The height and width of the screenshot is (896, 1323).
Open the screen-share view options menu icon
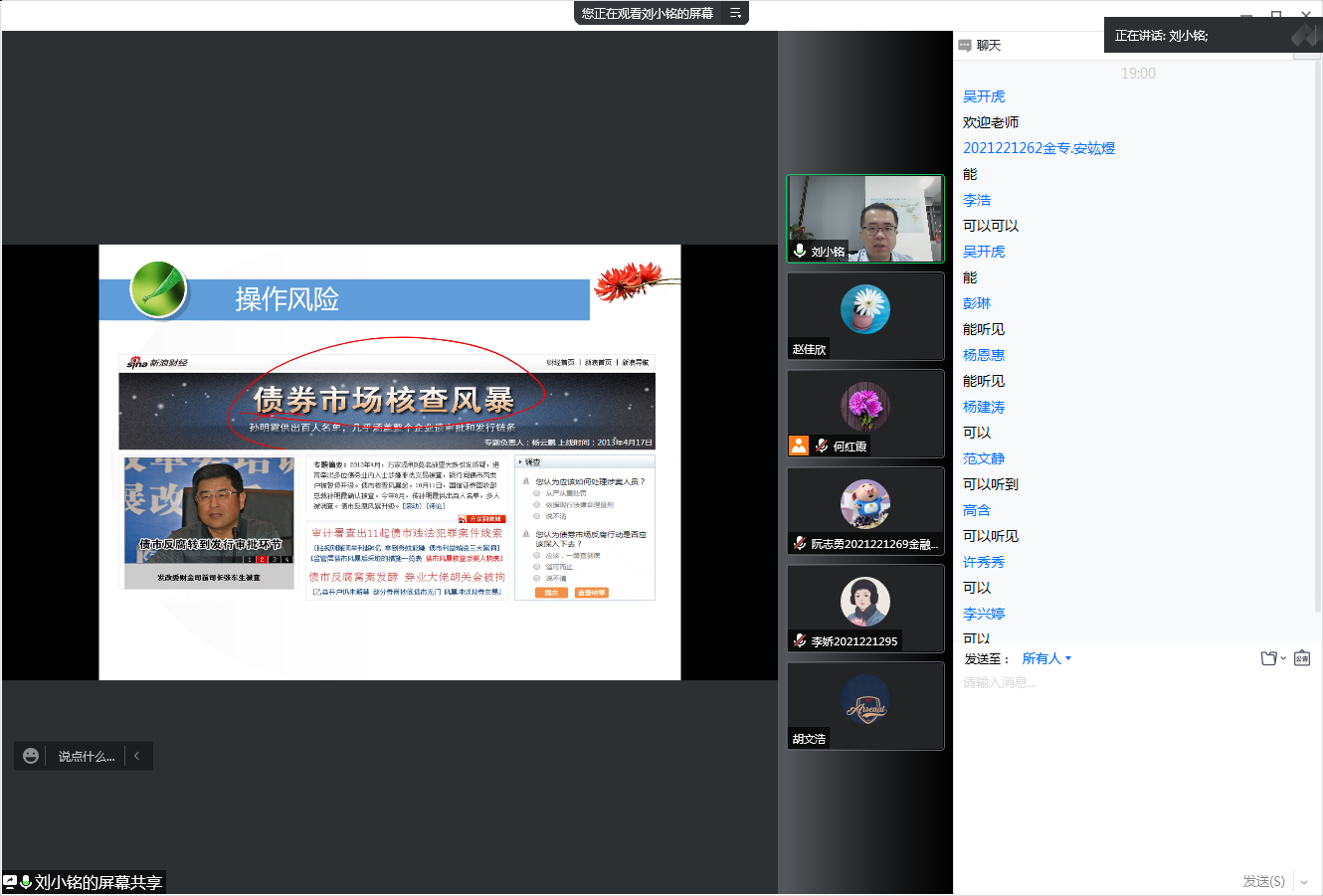(735, 13)
